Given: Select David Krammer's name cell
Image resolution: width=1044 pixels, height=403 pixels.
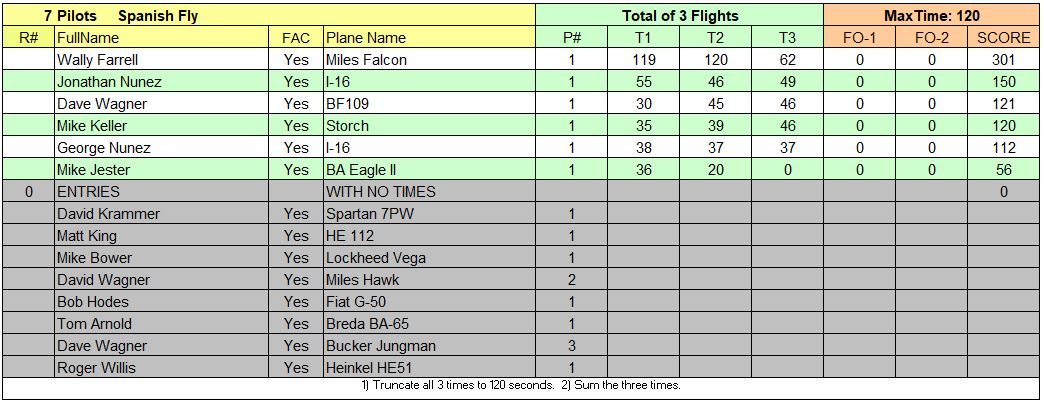Looking at the screenshot, I should coord(162,213).
